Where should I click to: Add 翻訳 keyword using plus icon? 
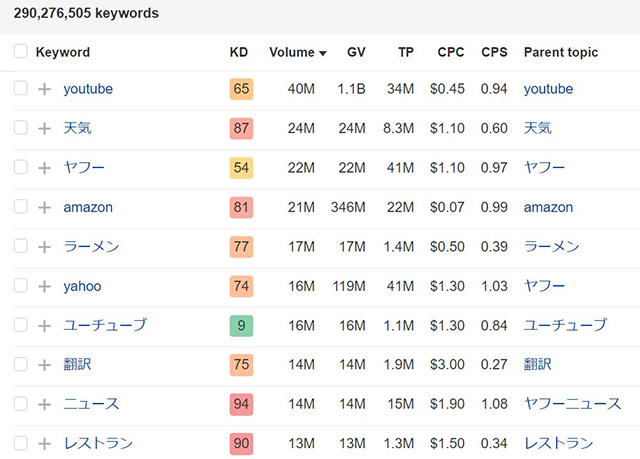(44, 365)
